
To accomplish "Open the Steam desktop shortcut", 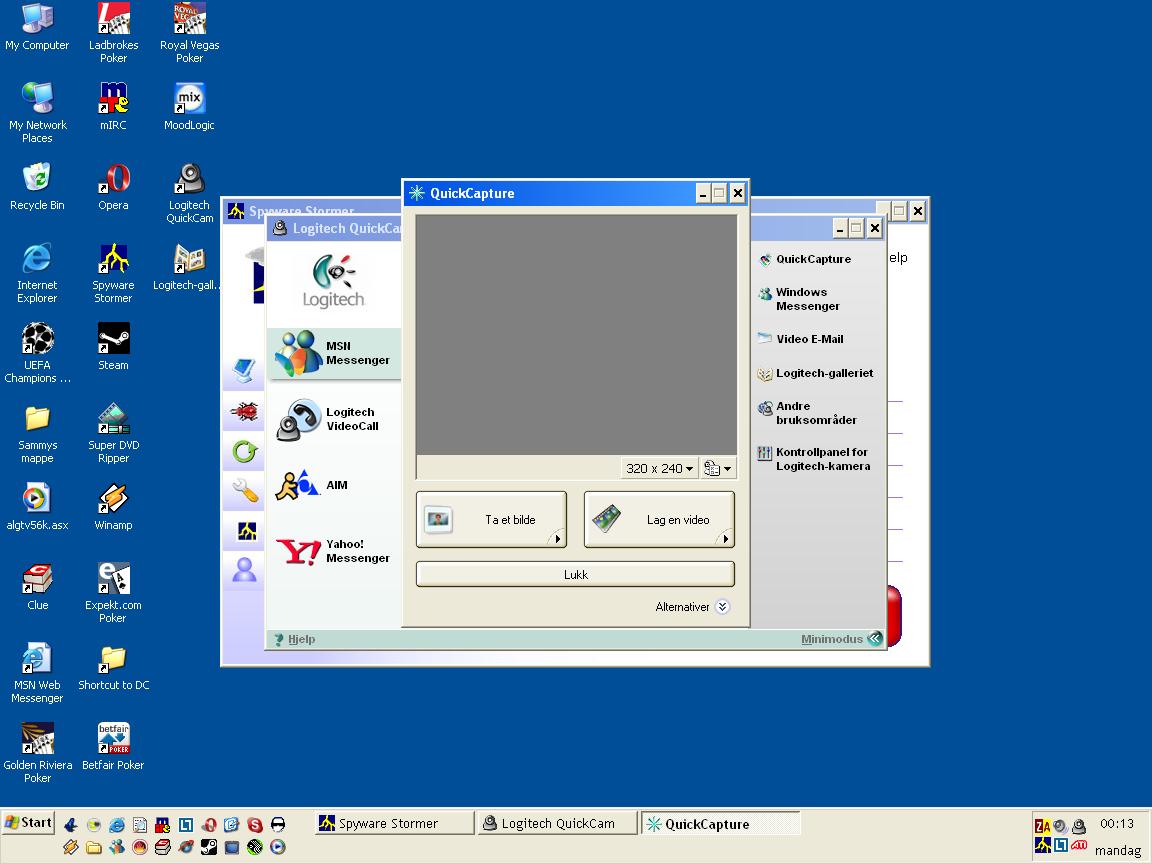I will (x=113, y=340).
